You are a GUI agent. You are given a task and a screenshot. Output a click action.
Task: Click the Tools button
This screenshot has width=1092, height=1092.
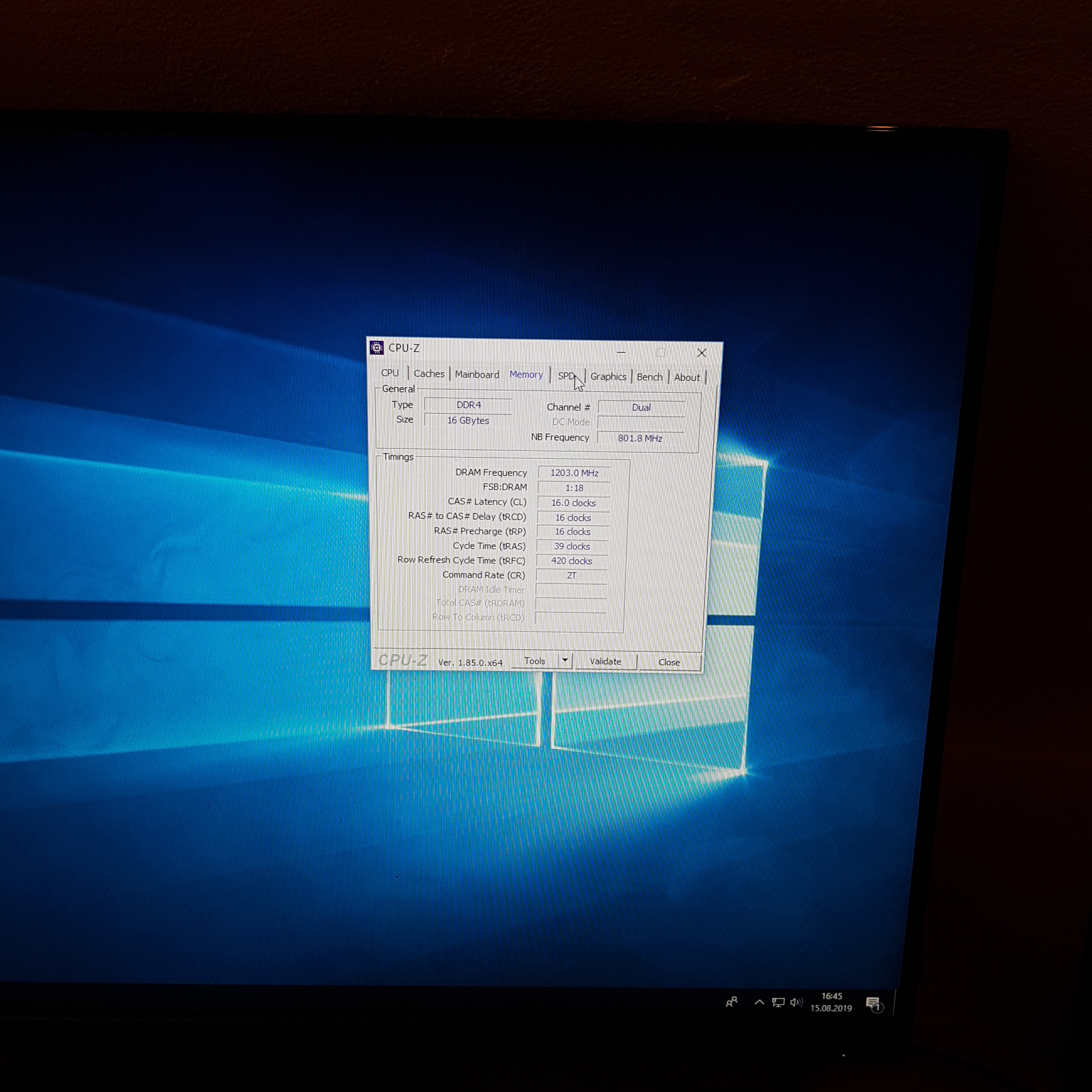[535, 661]
